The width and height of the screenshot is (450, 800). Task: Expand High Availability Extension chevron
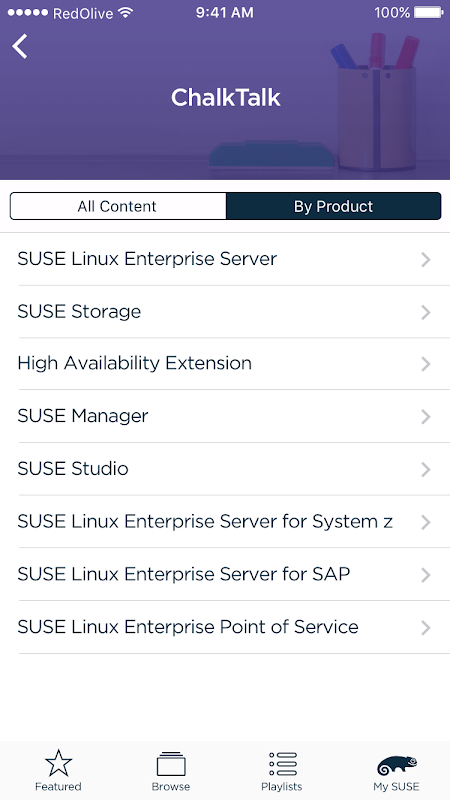pos(426,364)
